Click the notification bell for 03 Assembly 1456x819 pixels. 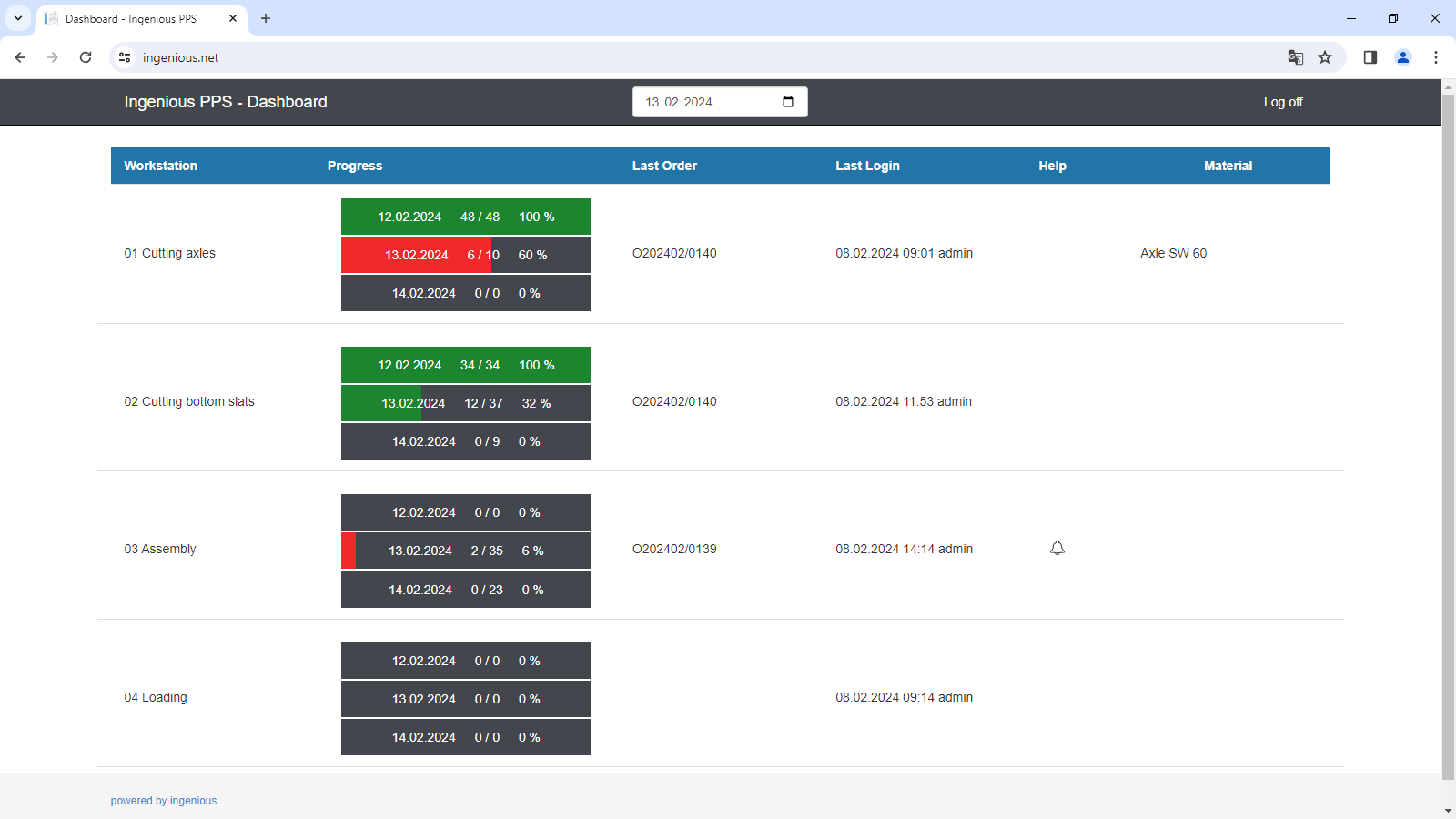(1057, 548)
